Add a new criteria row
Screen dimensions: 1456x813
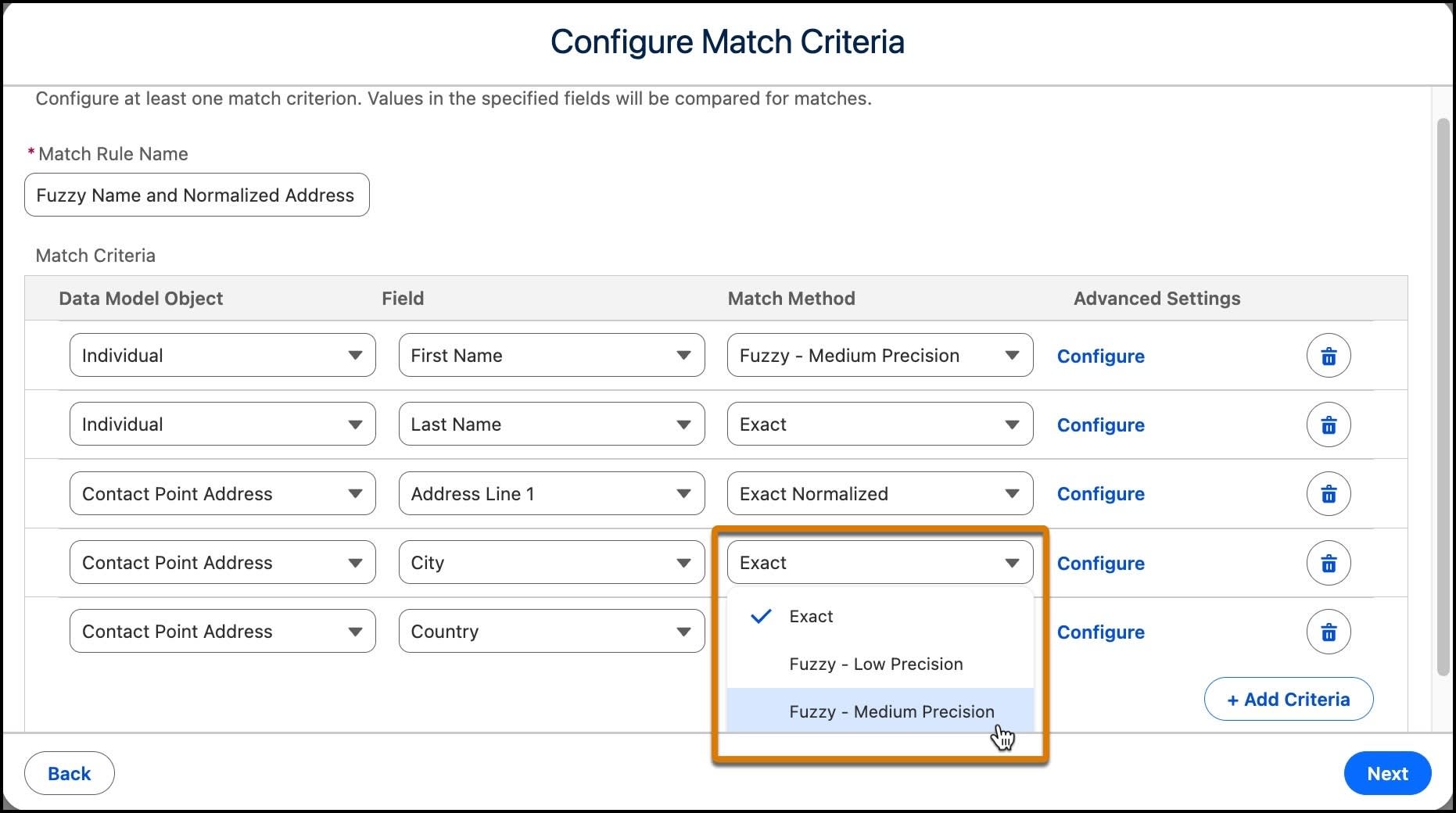pyautogui.click(x=1288, y=699)
